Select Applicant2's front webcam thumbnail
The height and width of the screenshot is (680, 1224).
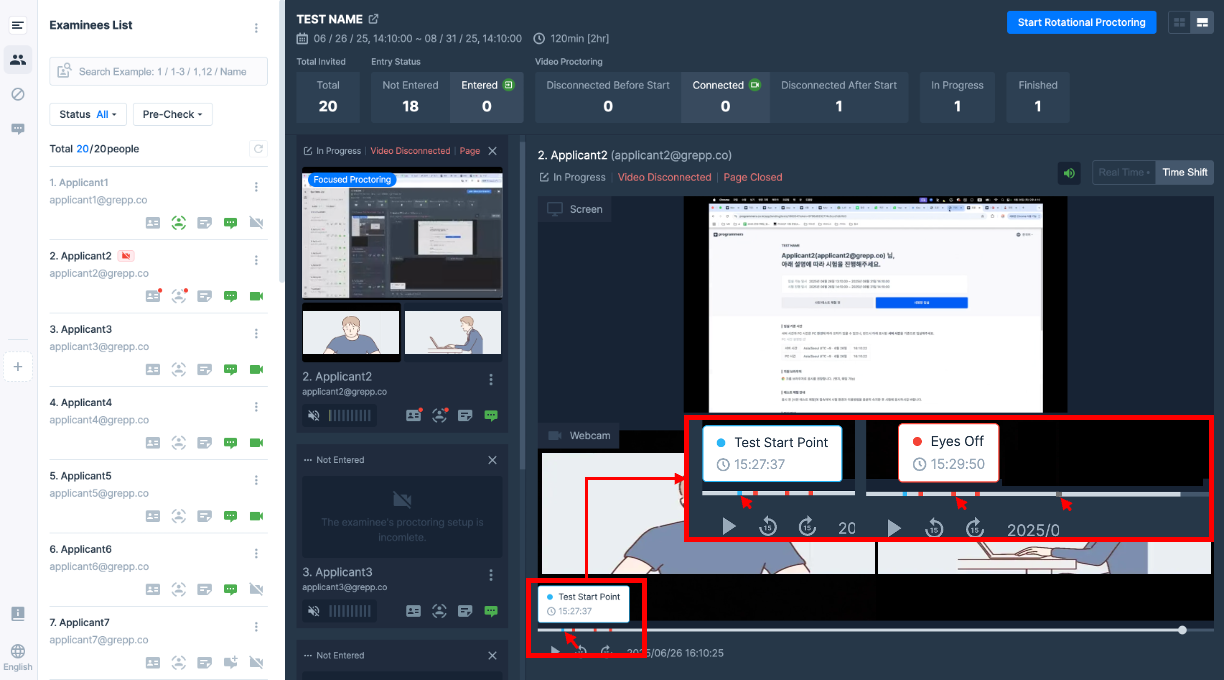click(351, 332)
